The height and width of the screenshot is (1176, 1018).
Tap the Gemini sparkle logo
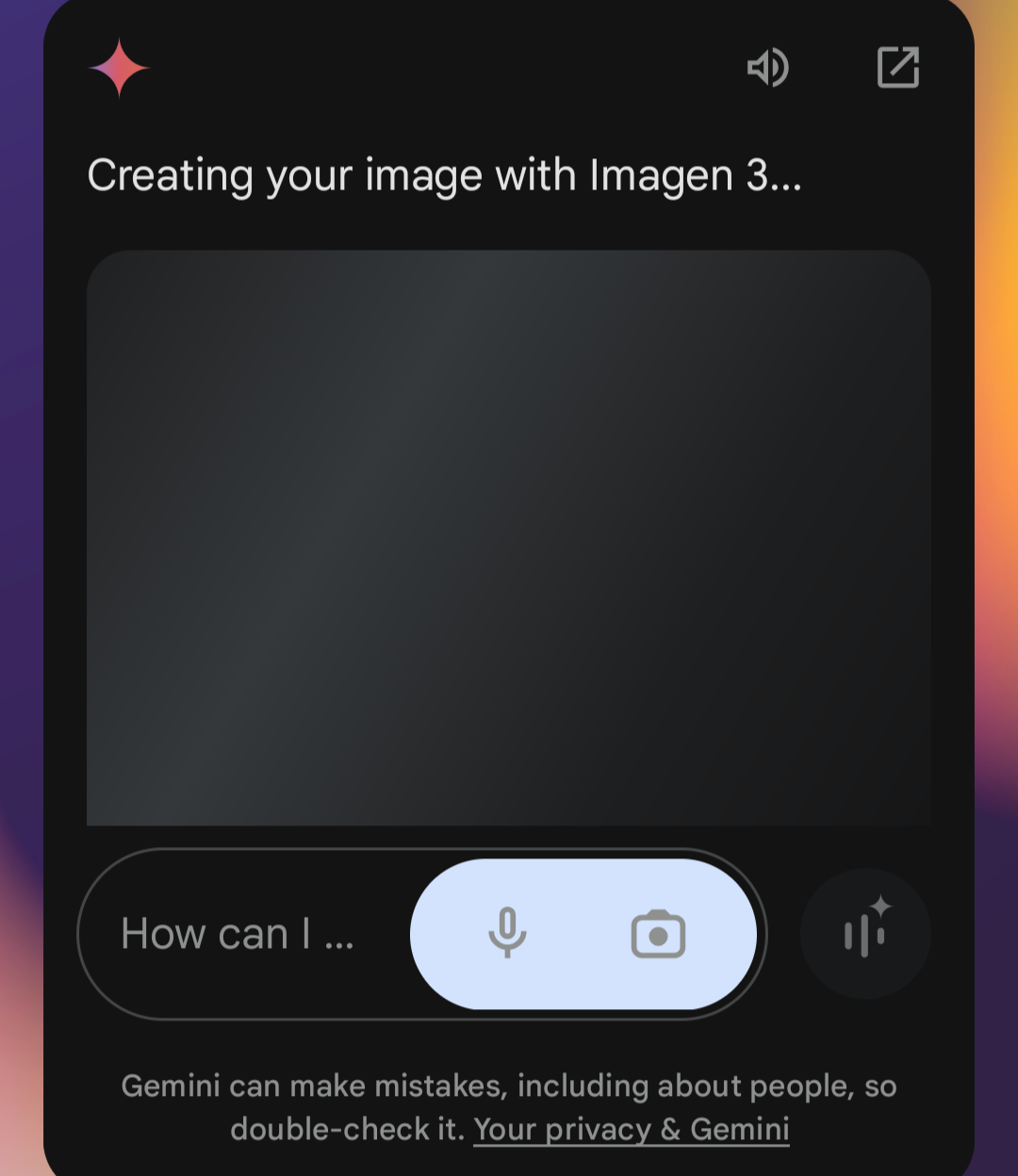119,68
